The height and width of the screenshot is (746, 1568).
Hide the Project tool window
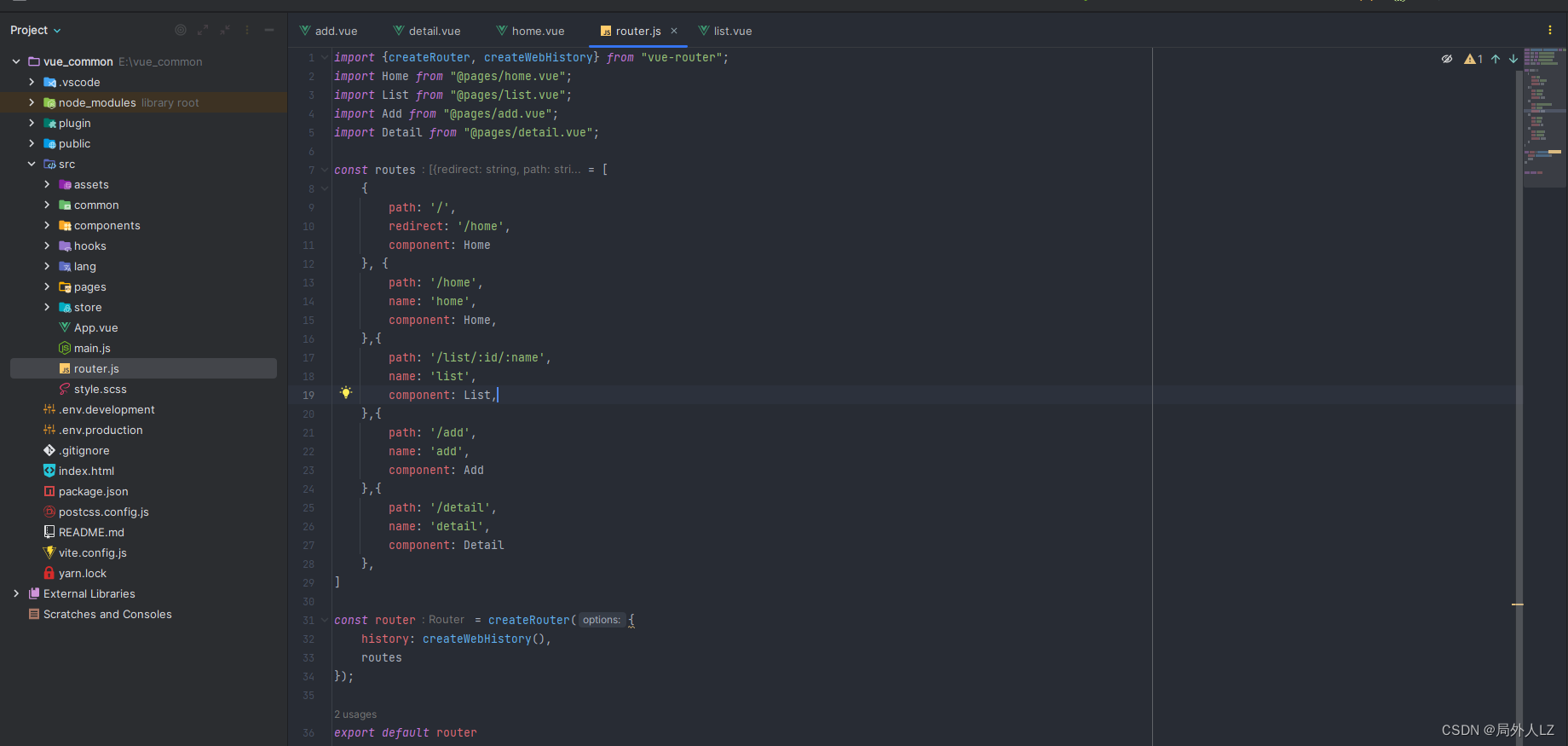(269, 30)
